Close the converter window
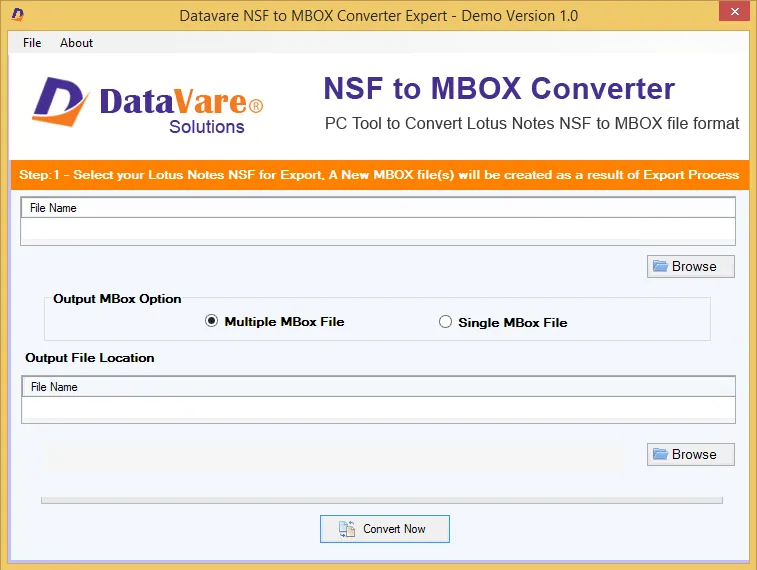Screen dimensions: 757x570 tap(734, 11)
